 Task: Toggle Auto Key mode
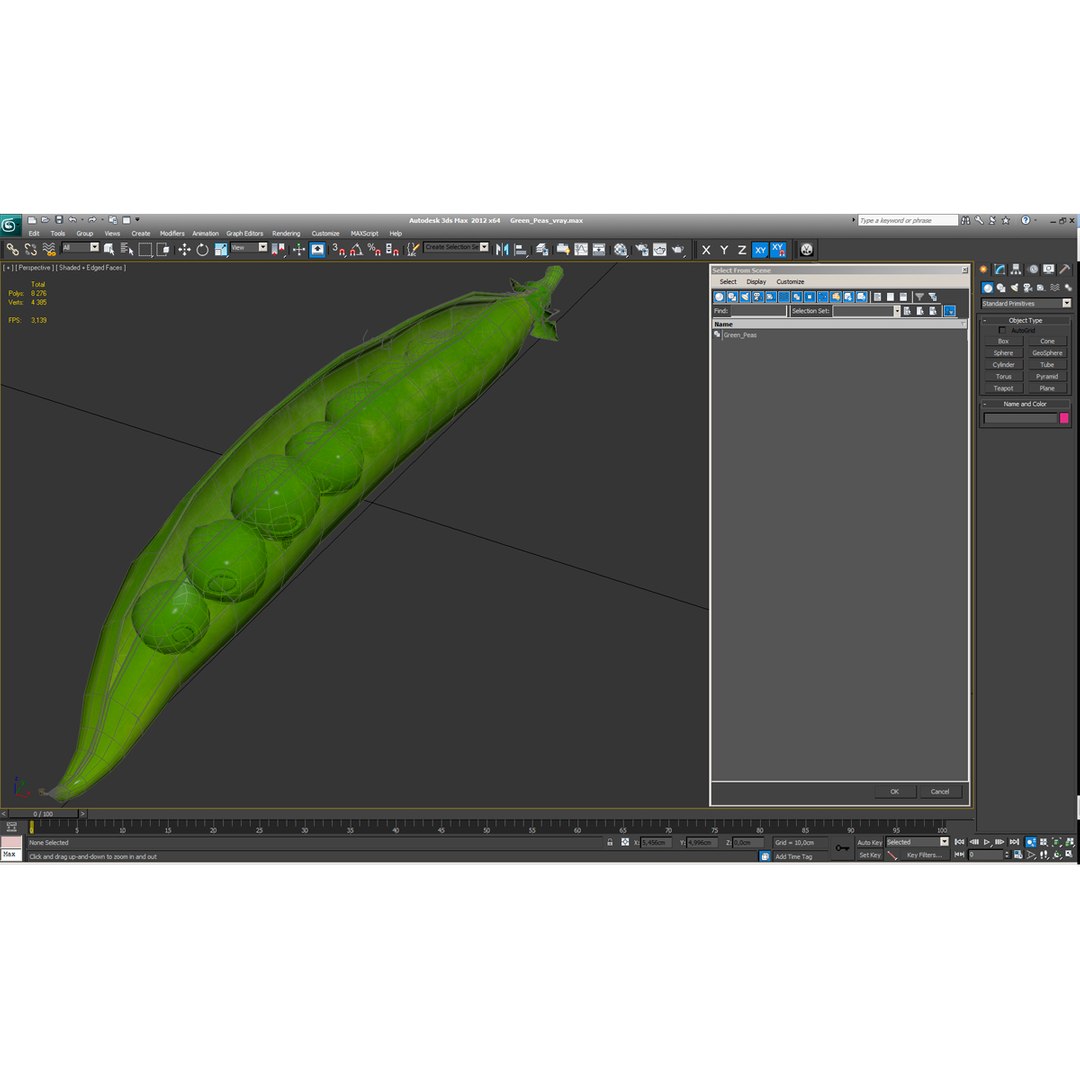click(869, 842)
